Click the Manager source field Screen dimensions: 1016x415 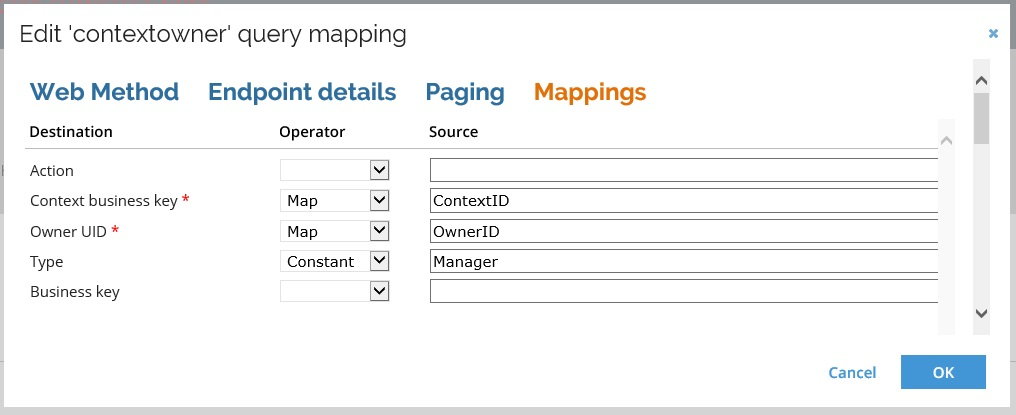point(684,261)
